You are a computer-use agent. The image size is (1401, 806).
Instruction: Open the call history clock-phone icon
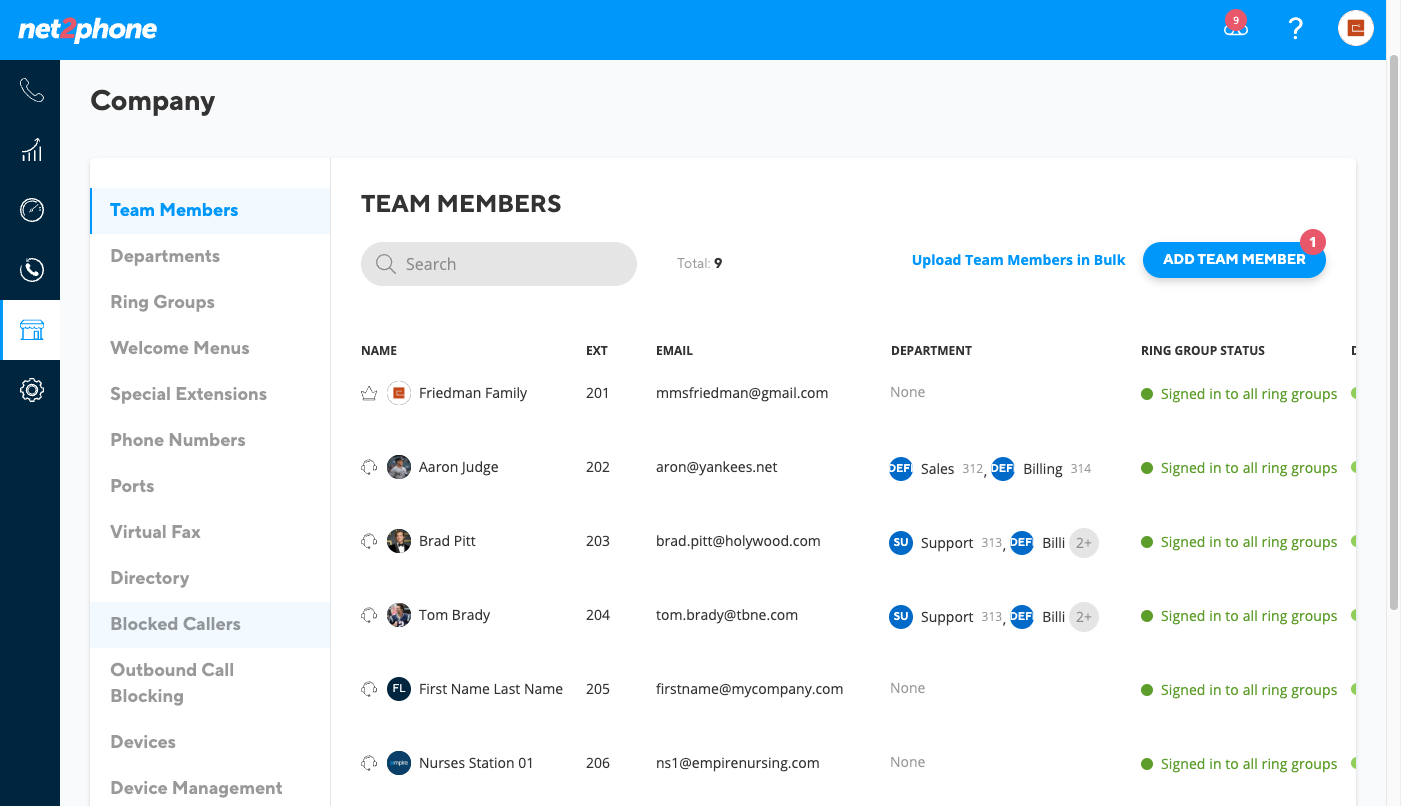[31, 270]
